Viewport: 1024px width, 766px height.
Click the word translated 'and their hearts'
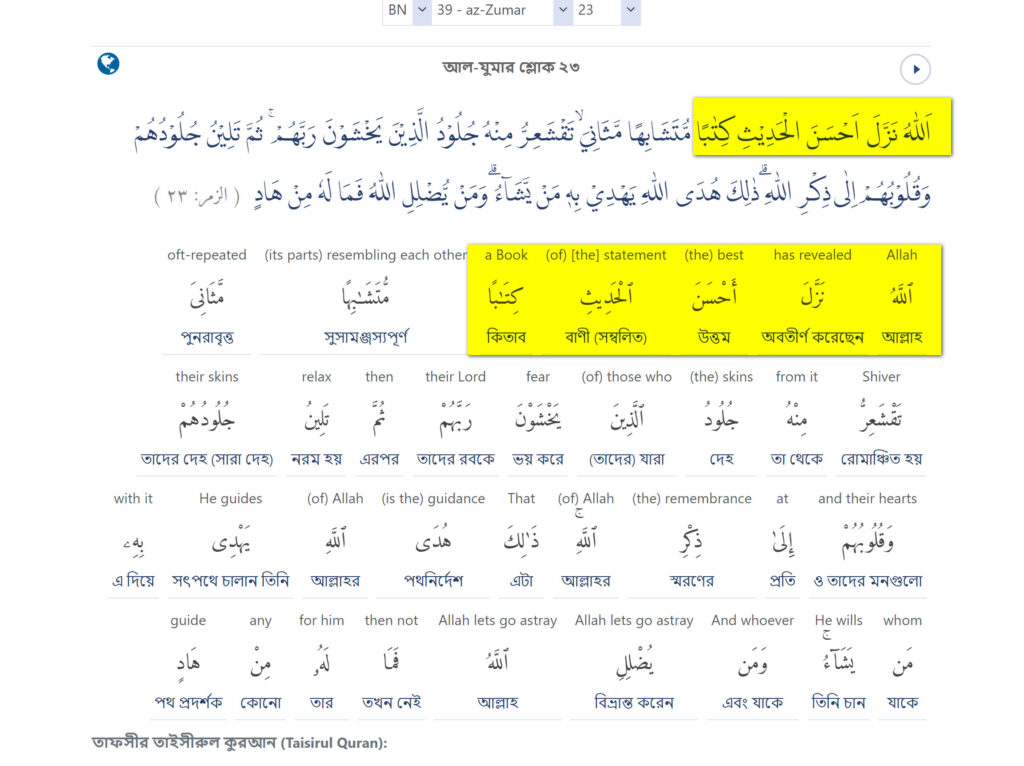pos(867,540)
